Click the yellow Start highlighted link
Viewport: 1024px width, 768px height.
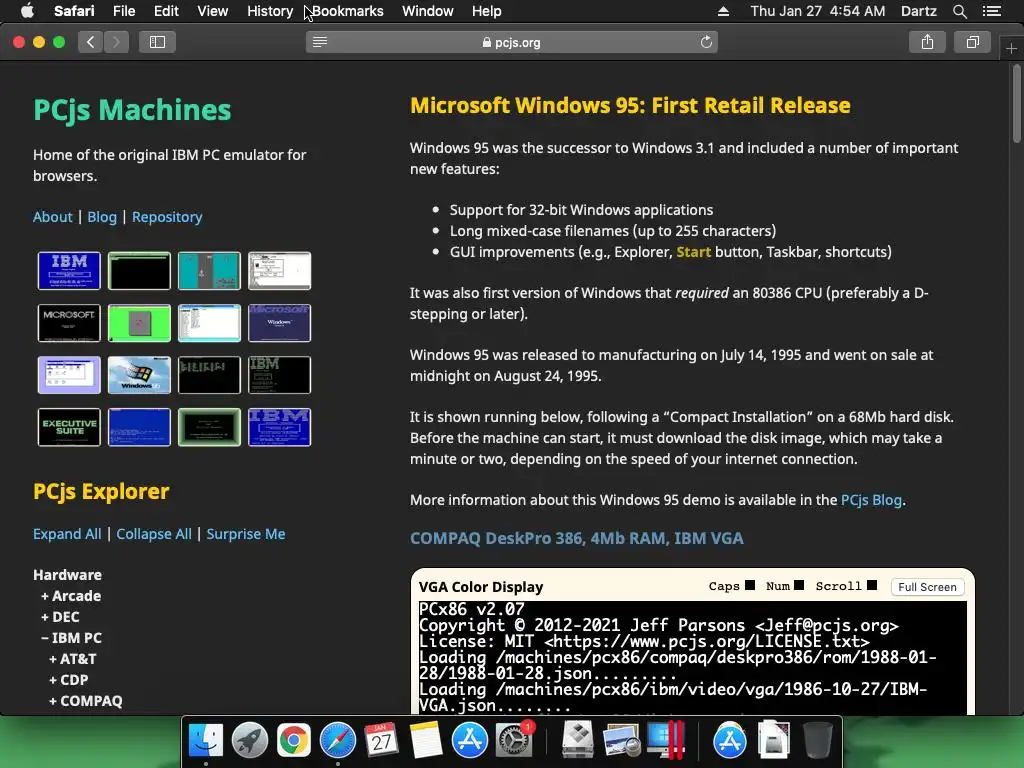694,251
